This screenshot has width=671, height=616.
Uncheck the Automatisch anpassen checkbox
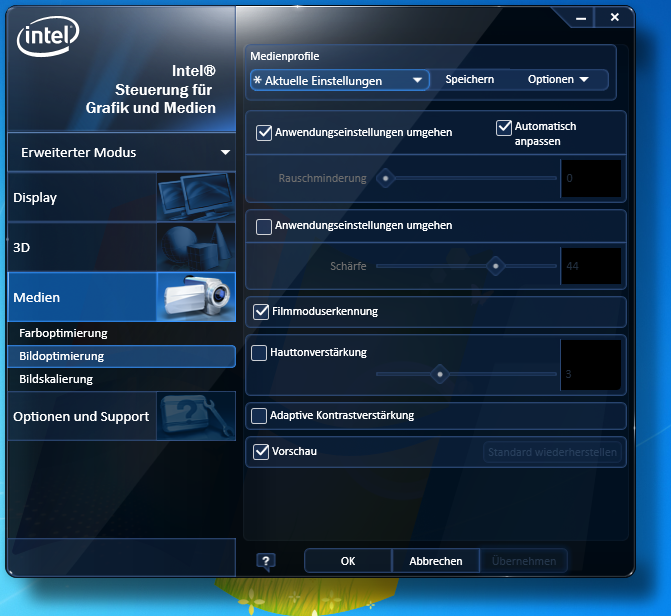[x=504, y=127]
